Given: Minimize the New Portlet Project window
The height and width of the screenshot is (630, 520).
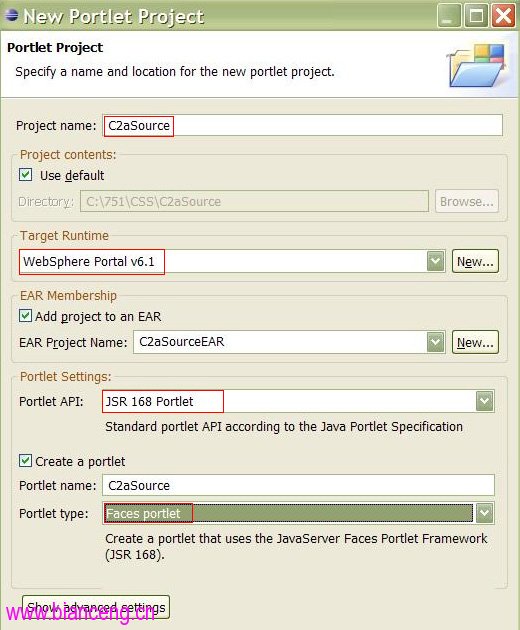Looking at the screenshot, I should (448, 16).
